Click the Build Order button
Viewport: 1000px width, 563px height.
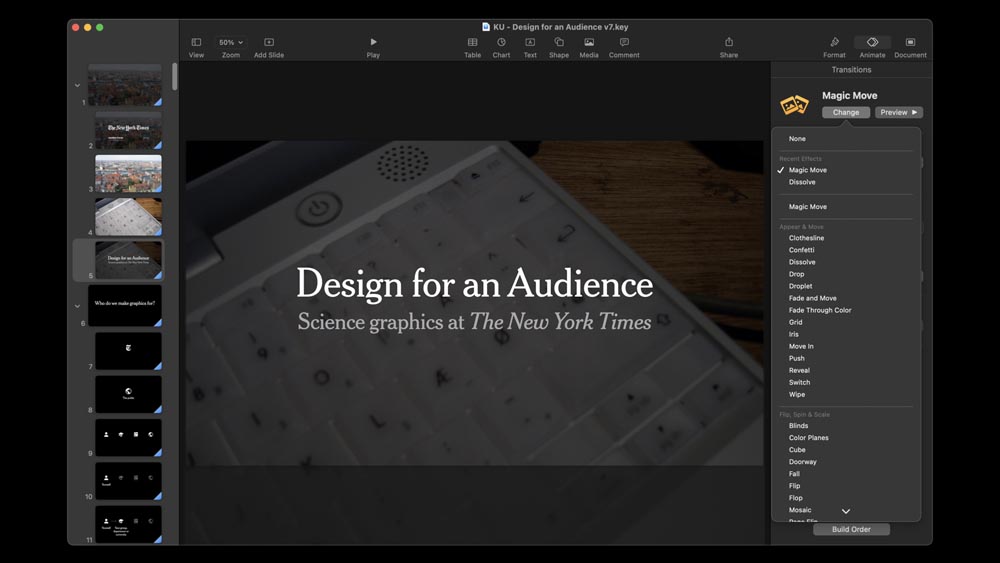[851, 529]
